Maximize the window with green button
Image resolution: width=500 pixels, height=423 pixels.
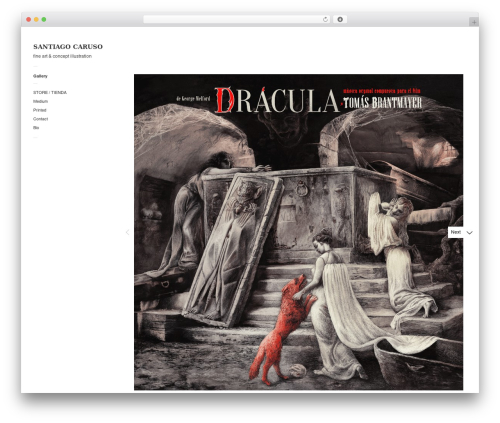pos(44,20)
